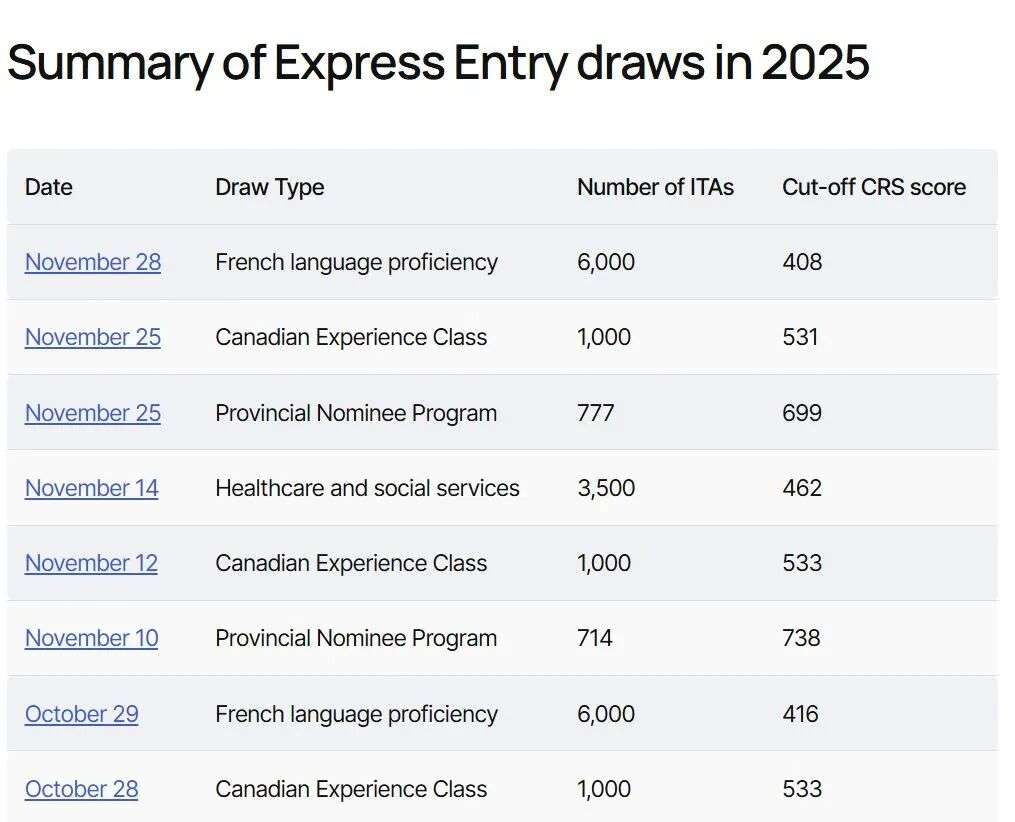Select the 777 ITAs cell

tap(595, 413)
